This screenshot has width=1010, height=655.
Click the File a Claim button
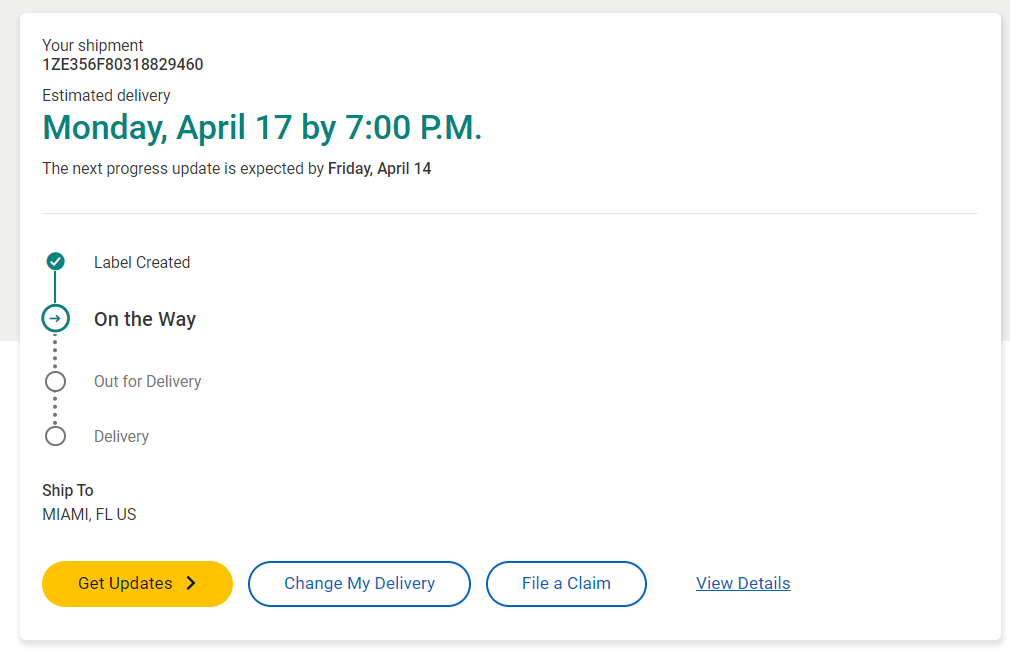coord(566,584)
